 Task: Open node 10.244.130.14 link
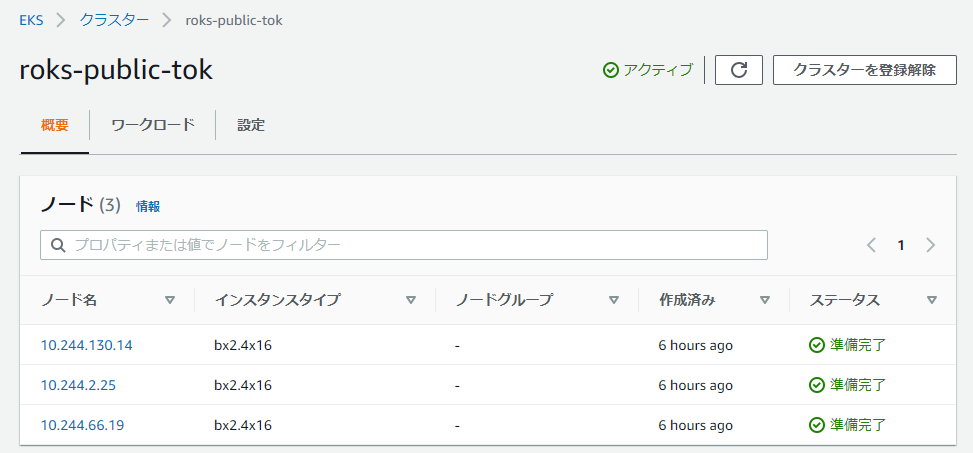(86, 345)
